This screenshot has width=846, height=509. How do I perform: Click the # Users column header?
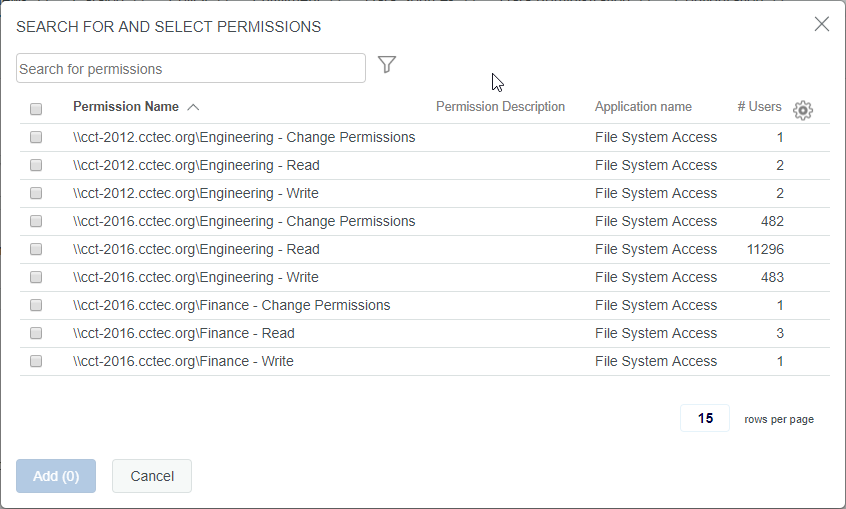coord(759,107)
